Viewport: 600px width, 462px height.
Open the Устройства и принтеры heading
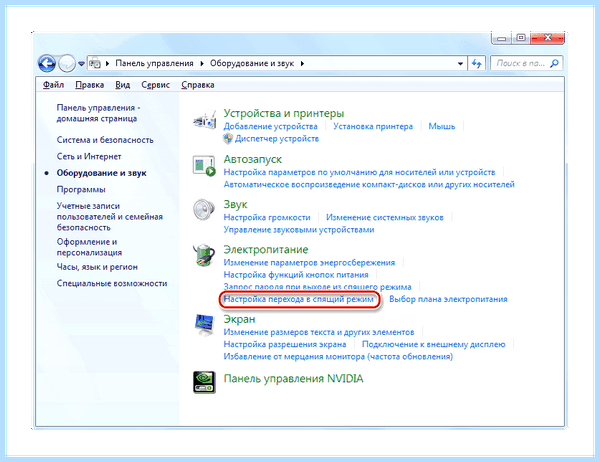284,113
